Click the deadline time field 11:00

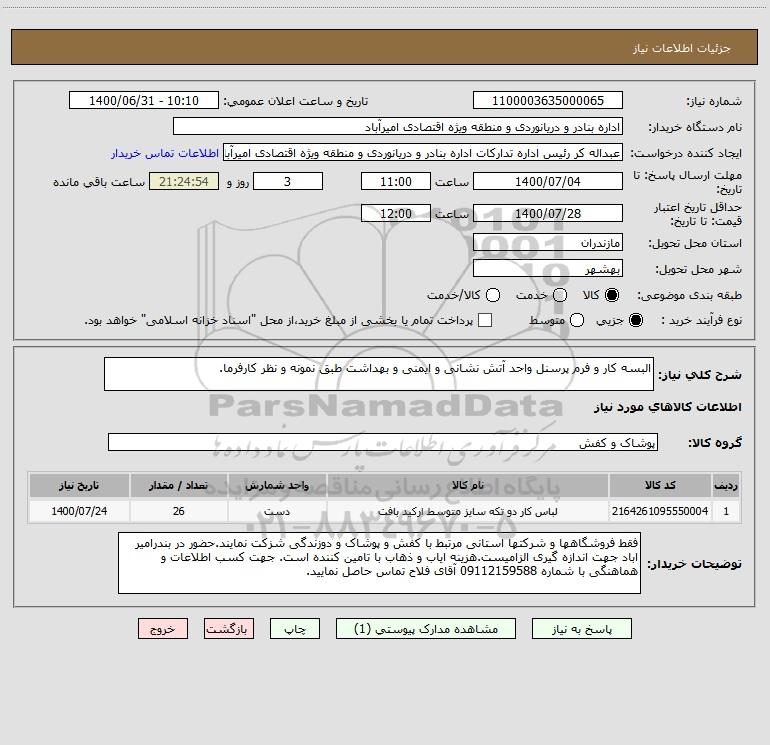tap(396, 181)
